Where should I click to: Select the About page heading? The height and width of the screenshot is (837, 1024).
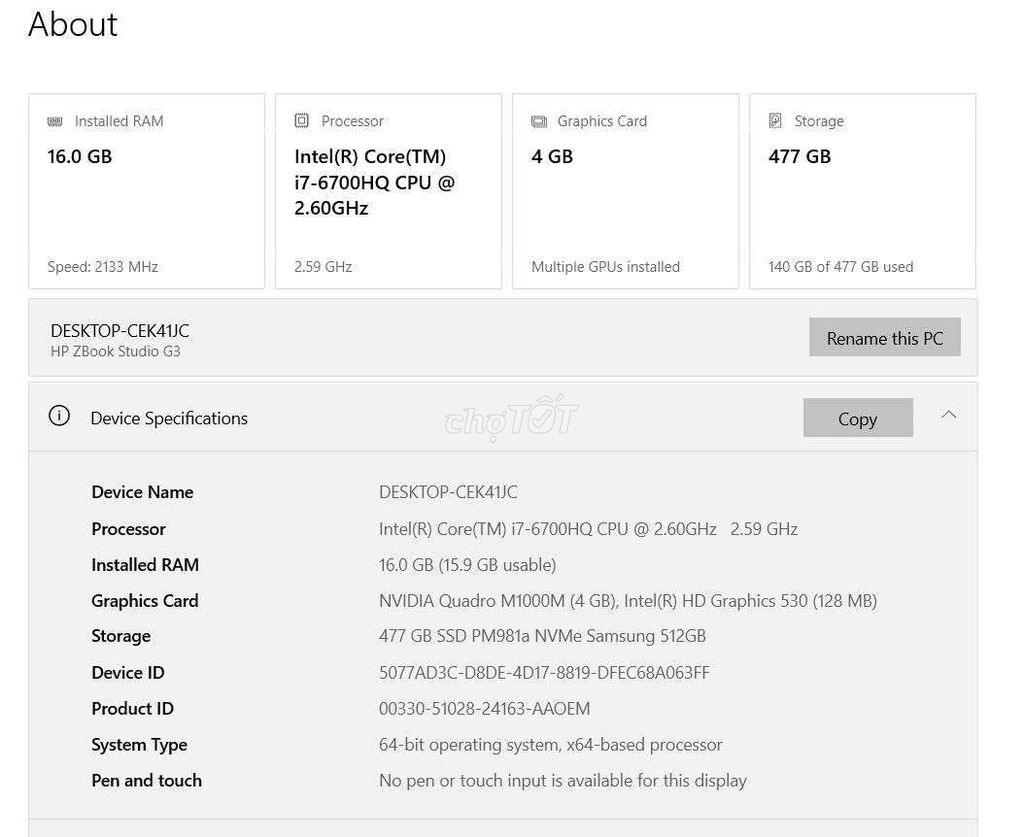tap(72, 25)
